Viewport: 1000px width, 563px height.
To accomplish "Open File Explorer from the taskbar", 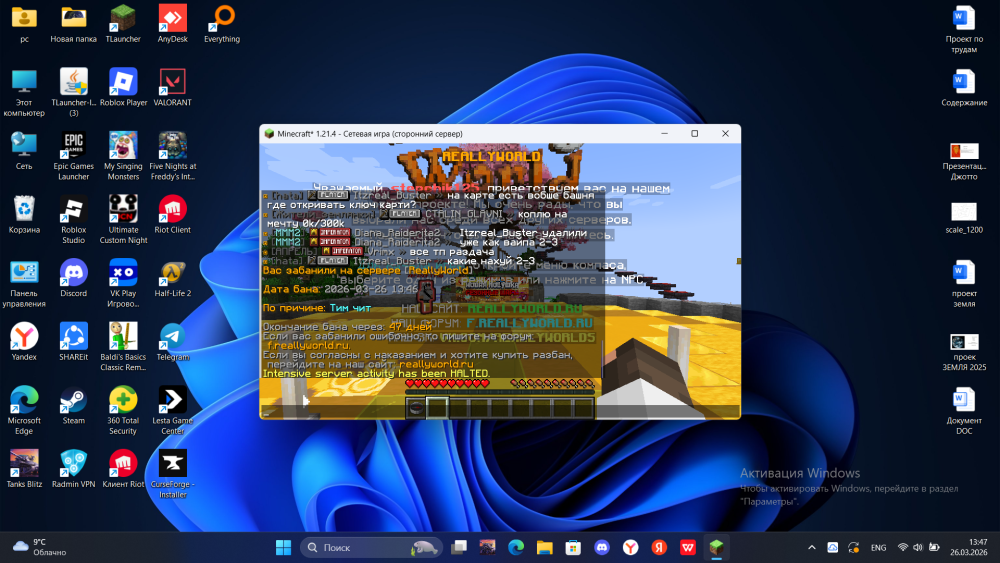I will click(x=545, y=547).
